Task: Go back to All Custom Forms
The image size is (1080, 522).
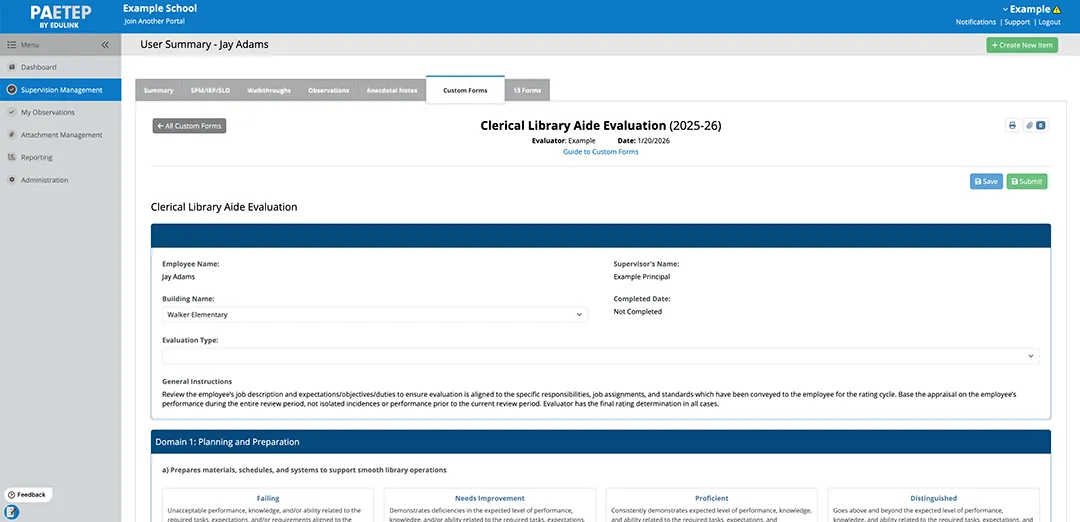Action: click(189, 126)
